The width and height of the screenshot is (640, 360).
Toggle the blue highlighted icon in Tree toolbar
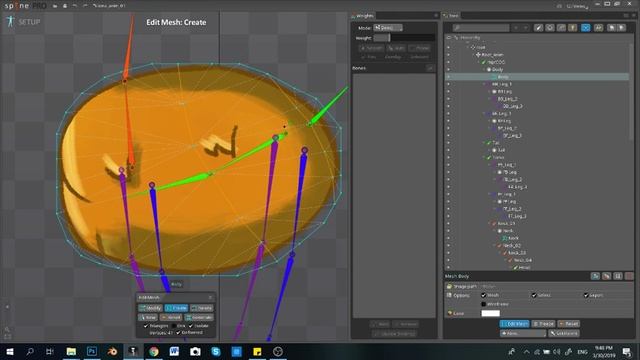point(586,28)
